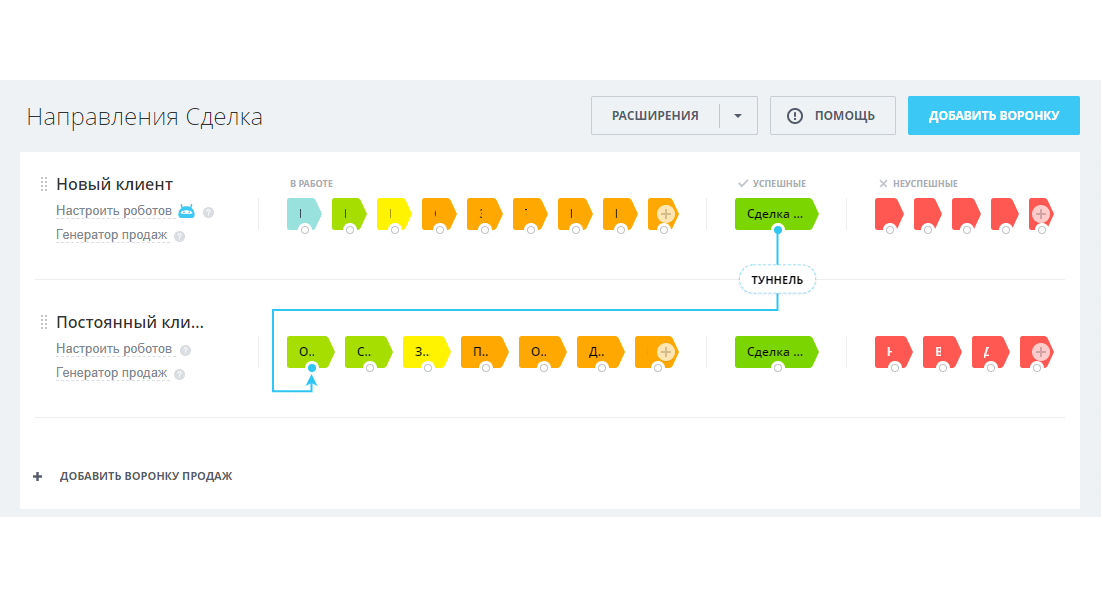The height and width of the screenshot is (600, 1103).
Task: Click the drag handle beside Постоянный клиент funnel
Action: [x=44, y=322]
